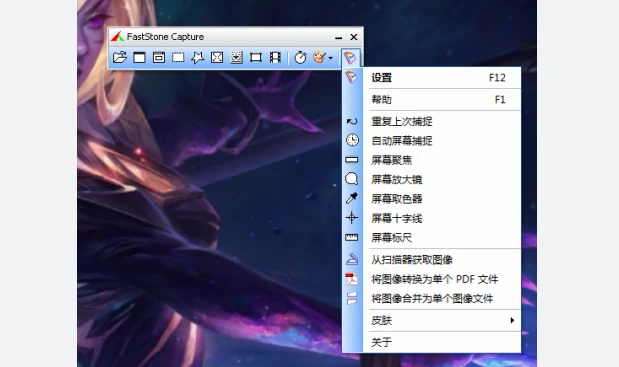Click the clock icon beside 自动屏幕捕捉
Viewport: 619px width, 367px height.
[x=352, y=140]
